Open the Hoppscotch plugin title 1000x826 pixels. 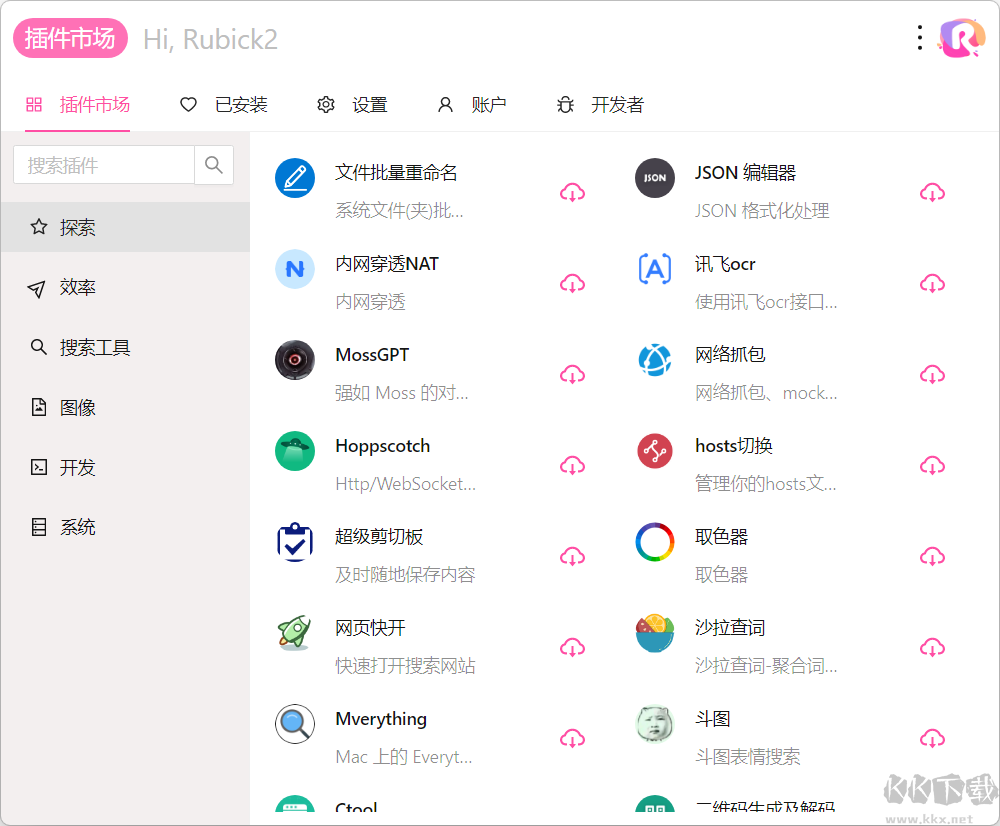pos(383,446)
